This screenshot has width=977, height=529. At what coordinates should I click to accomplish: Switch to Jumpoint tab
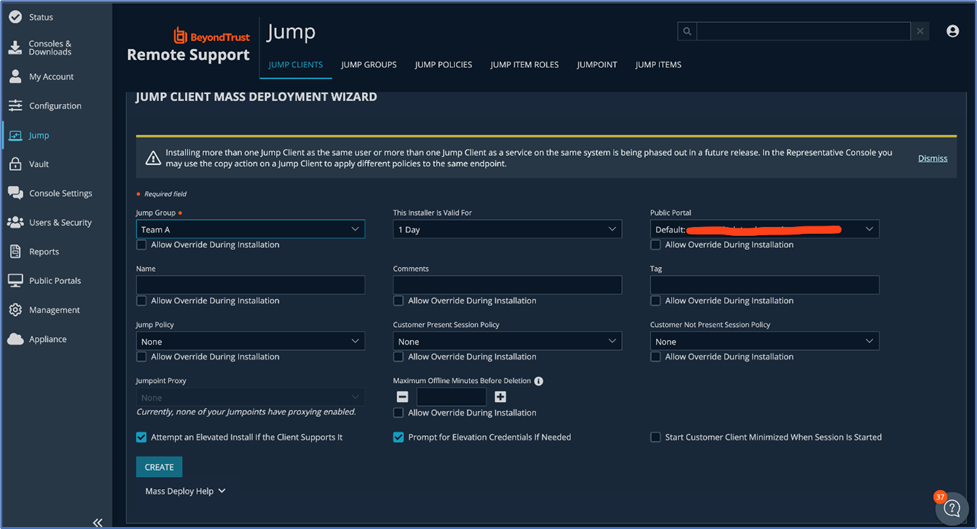(x=596, y=65)
